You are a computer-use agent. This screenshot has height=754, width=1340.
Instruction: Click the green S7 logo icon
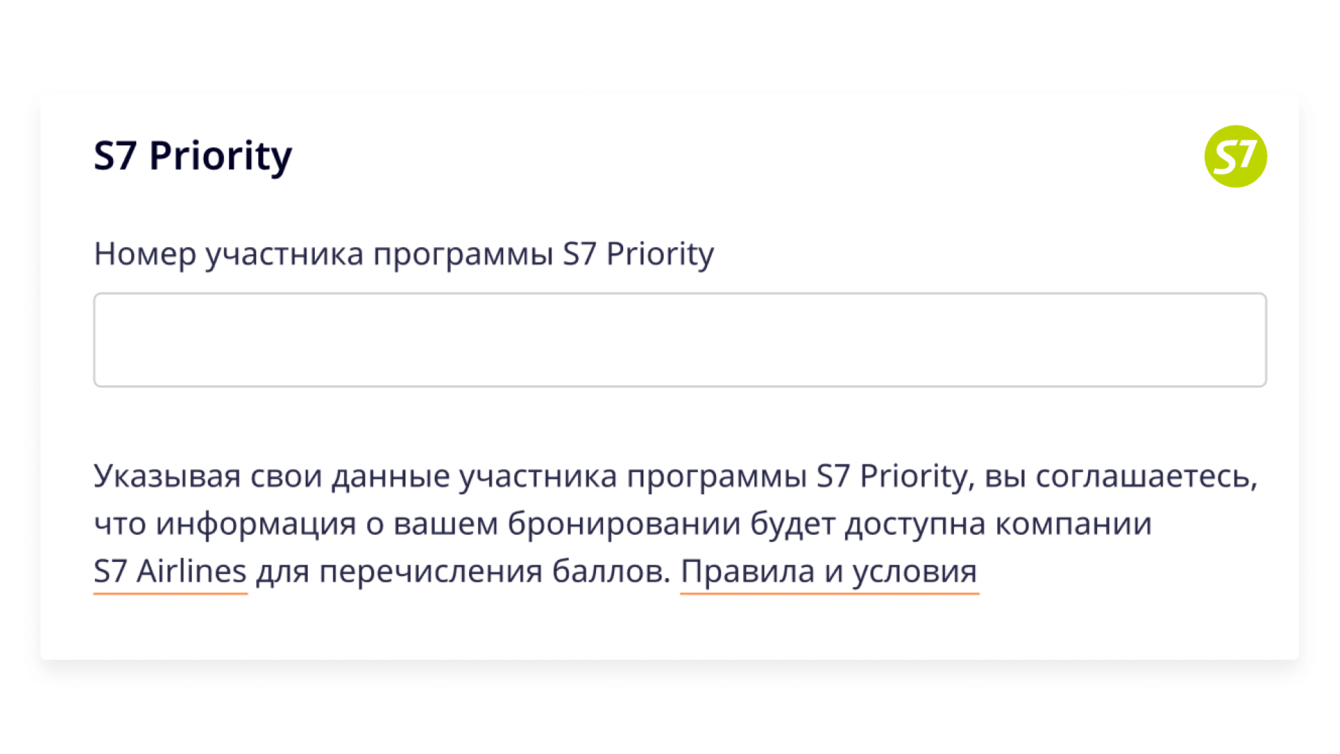1235,157
